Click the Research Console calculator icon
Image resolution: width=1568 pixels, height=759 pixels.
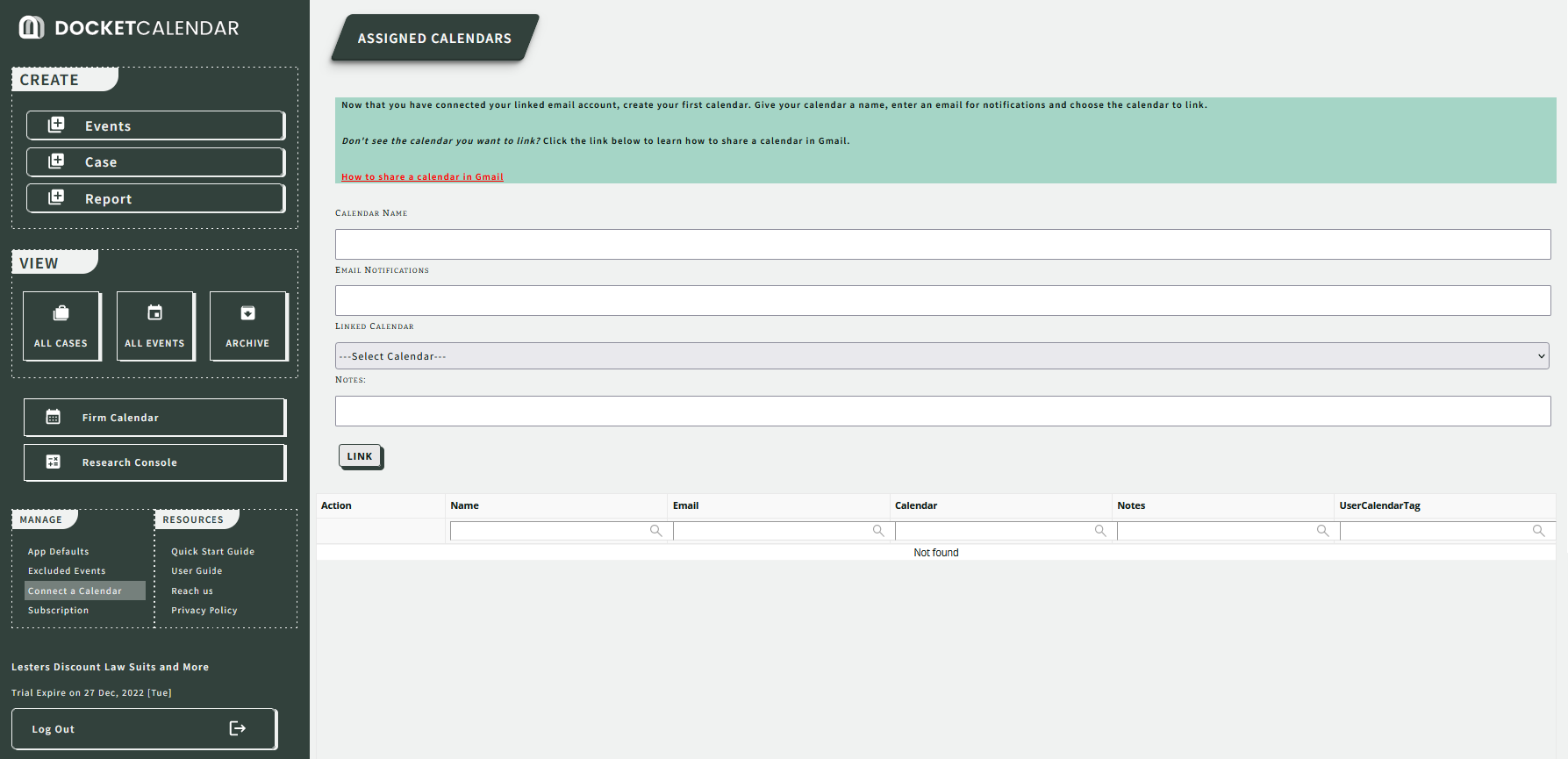pos(54,462)
